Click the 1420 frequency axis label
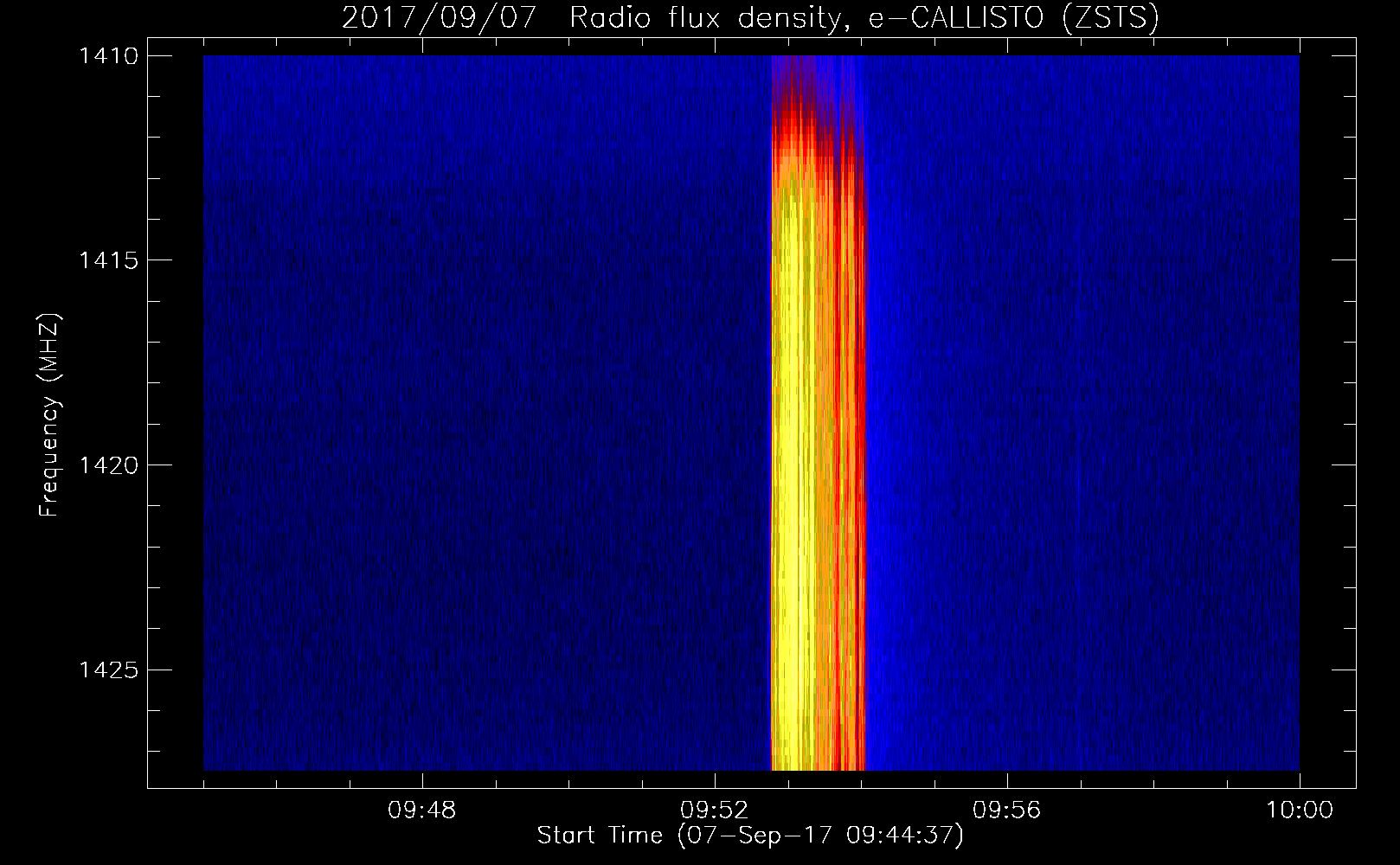The image size is (1400, 865). point(108,465)
